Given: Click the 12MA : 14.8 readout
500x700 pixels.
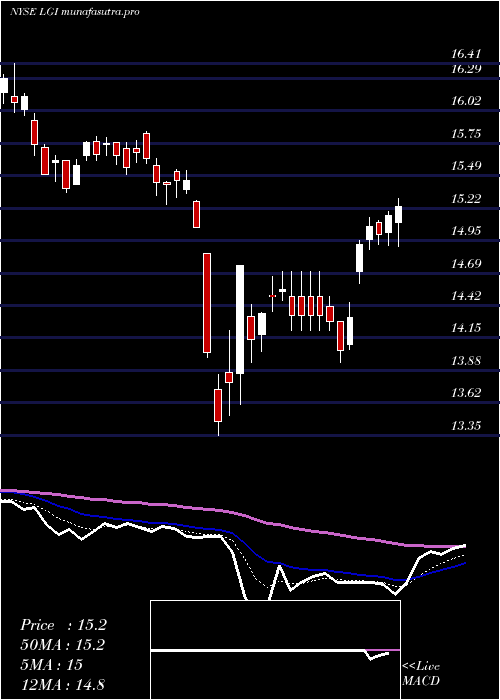Looking at the screenshot, I should coord(62,684).
